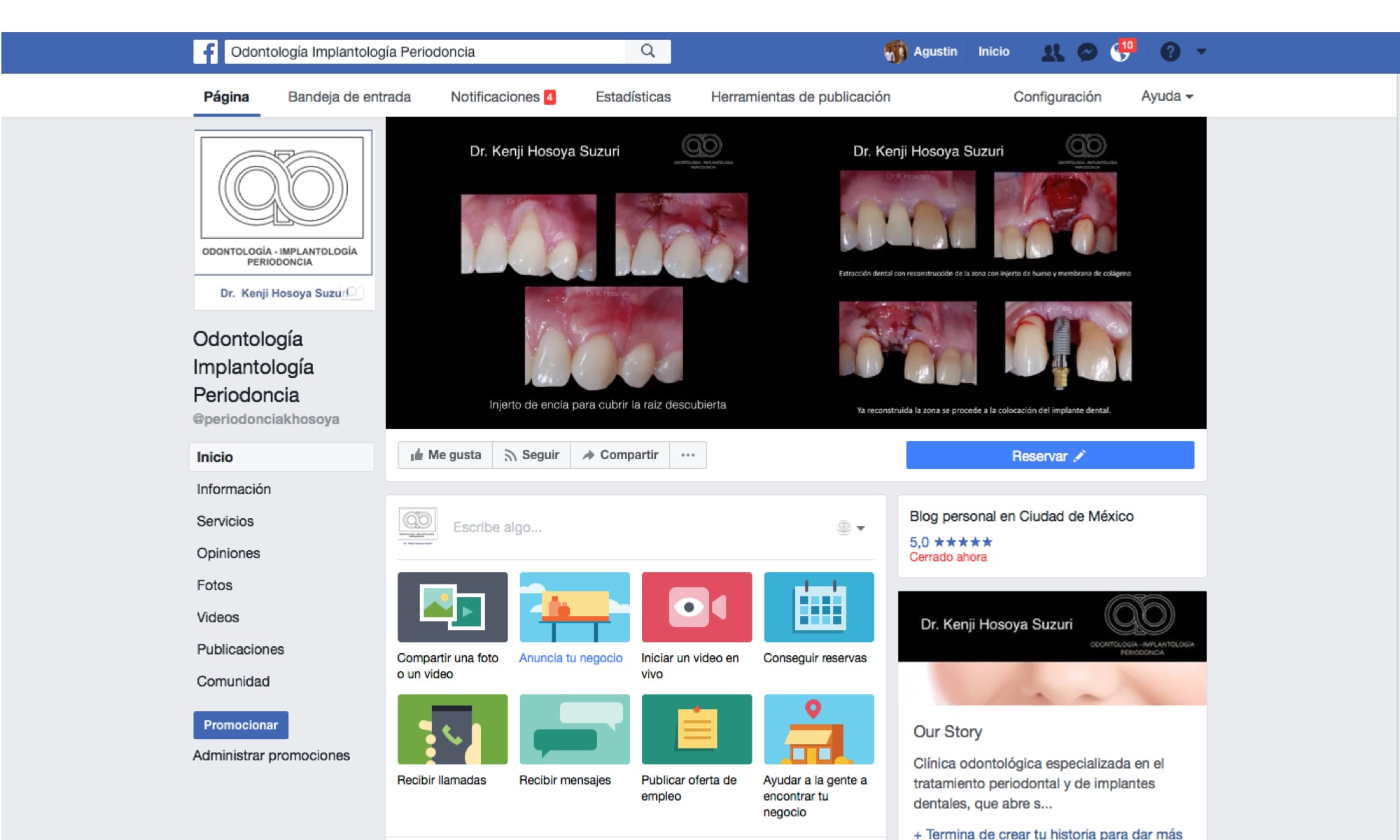
Task: Open account dropdown arrow in top bar
Action: (x=1201, y=52)
